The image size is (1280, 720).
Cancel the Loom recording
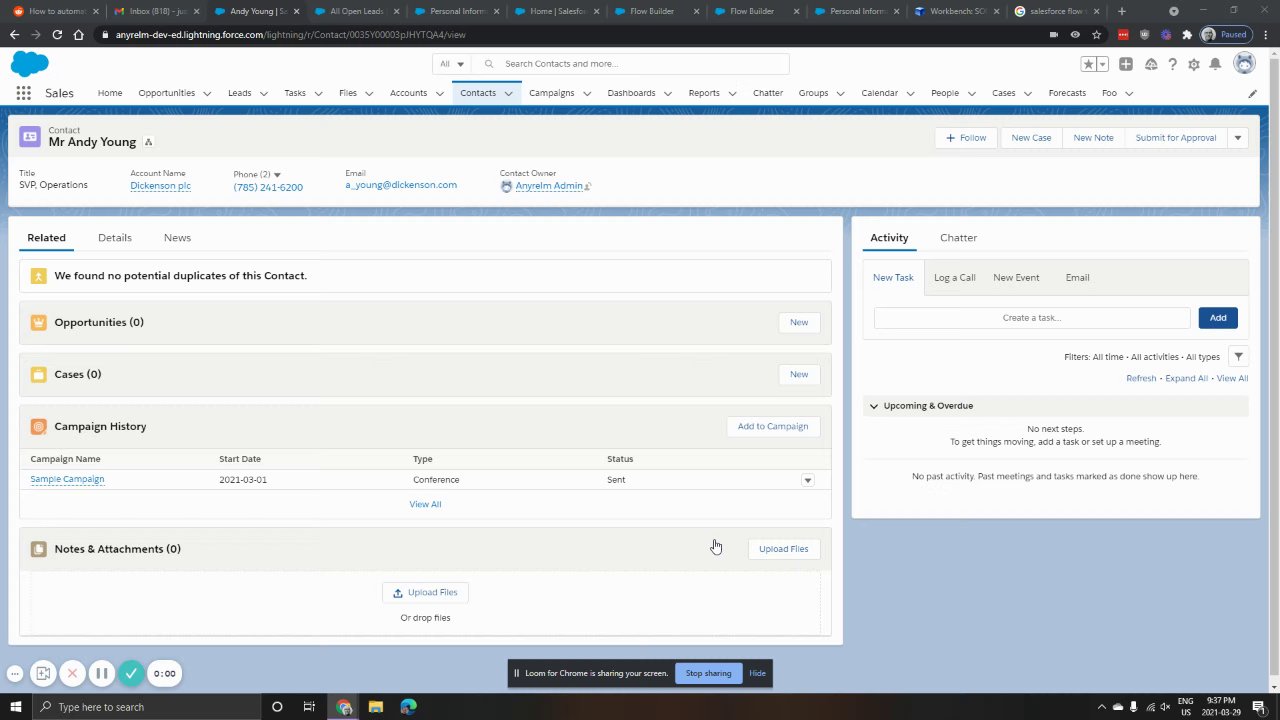click(72, 673)
